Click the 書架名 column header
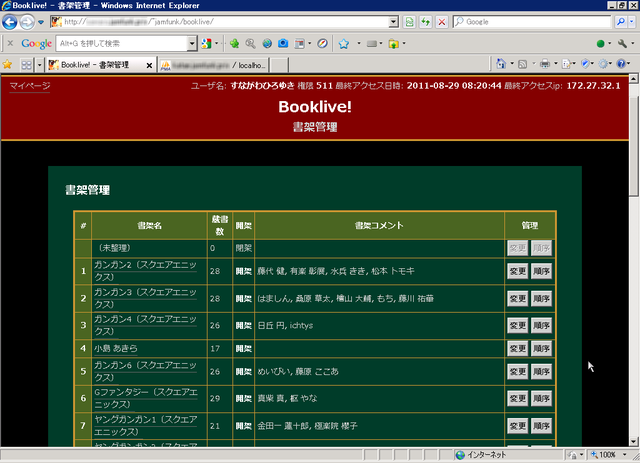Viewport: 640px width, 463px height. (149, 225)
